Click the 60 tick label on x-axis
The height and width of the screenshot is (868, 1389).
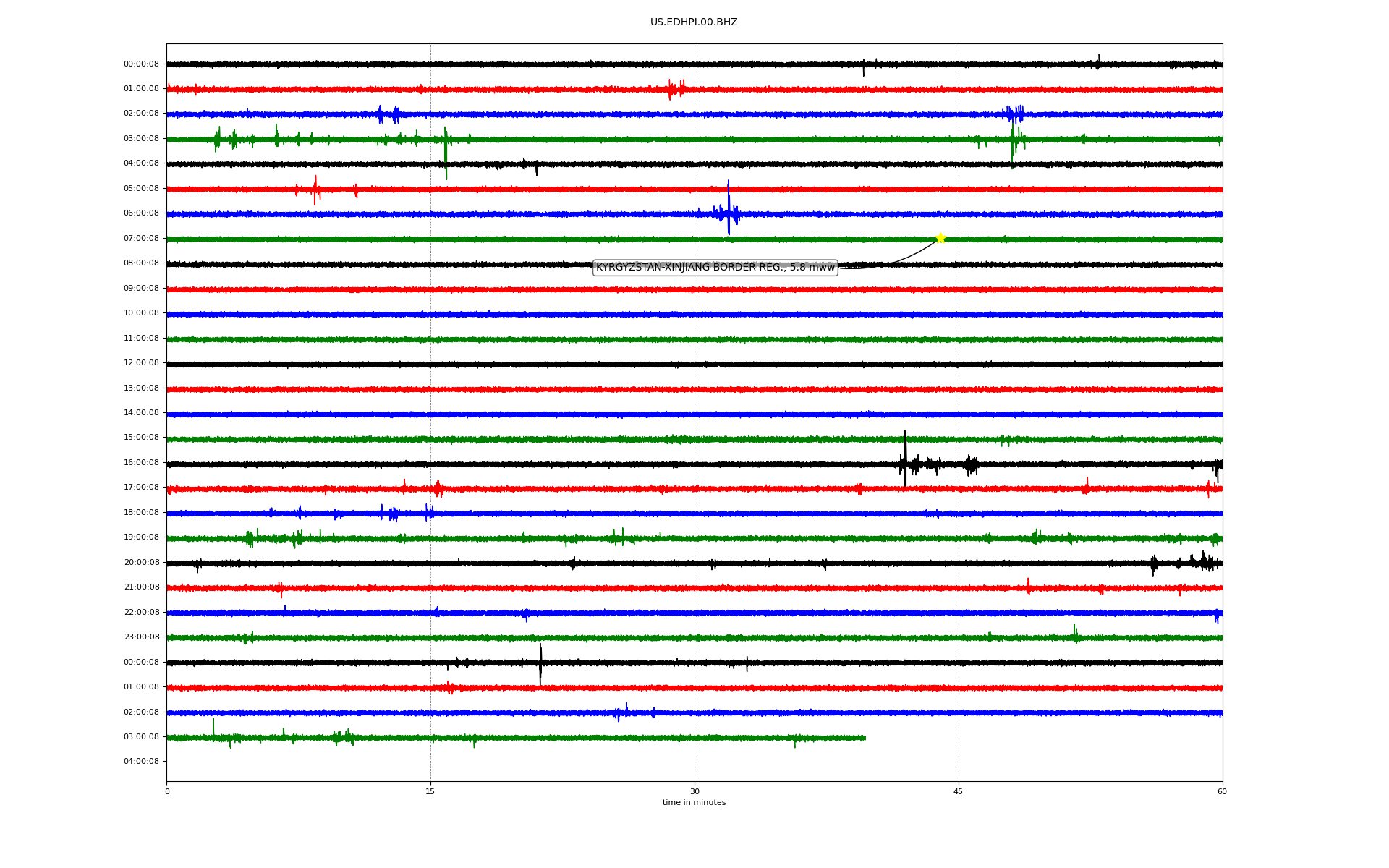[1221, 792]
